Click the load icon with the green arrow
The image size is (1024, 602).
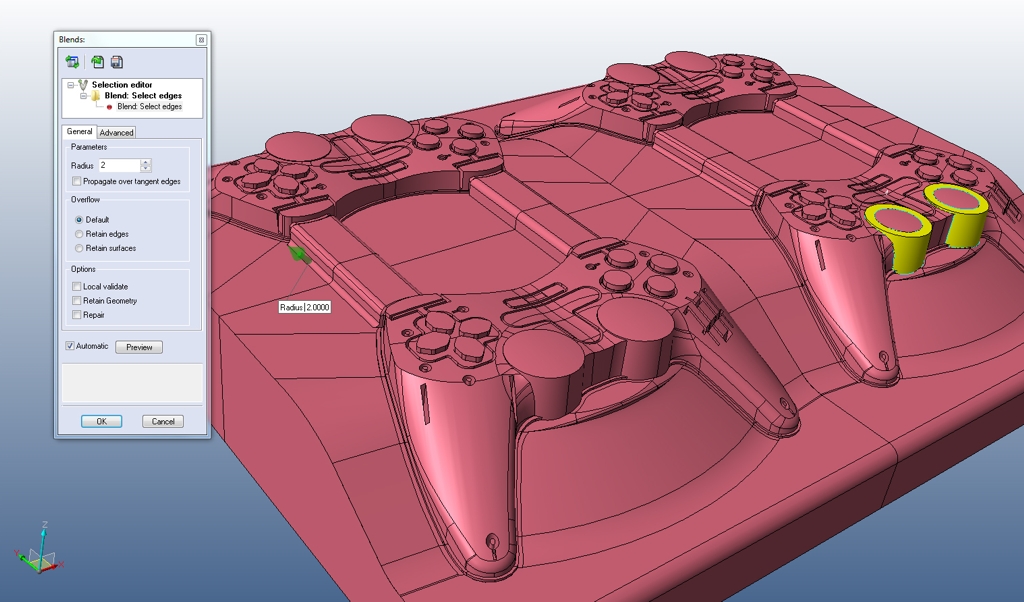click(97, 62)
